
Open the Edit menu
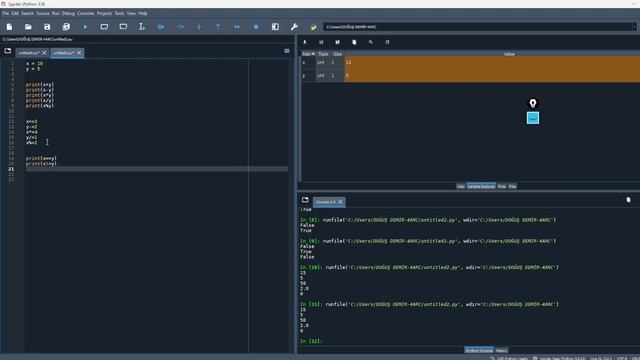pos(15,13)
